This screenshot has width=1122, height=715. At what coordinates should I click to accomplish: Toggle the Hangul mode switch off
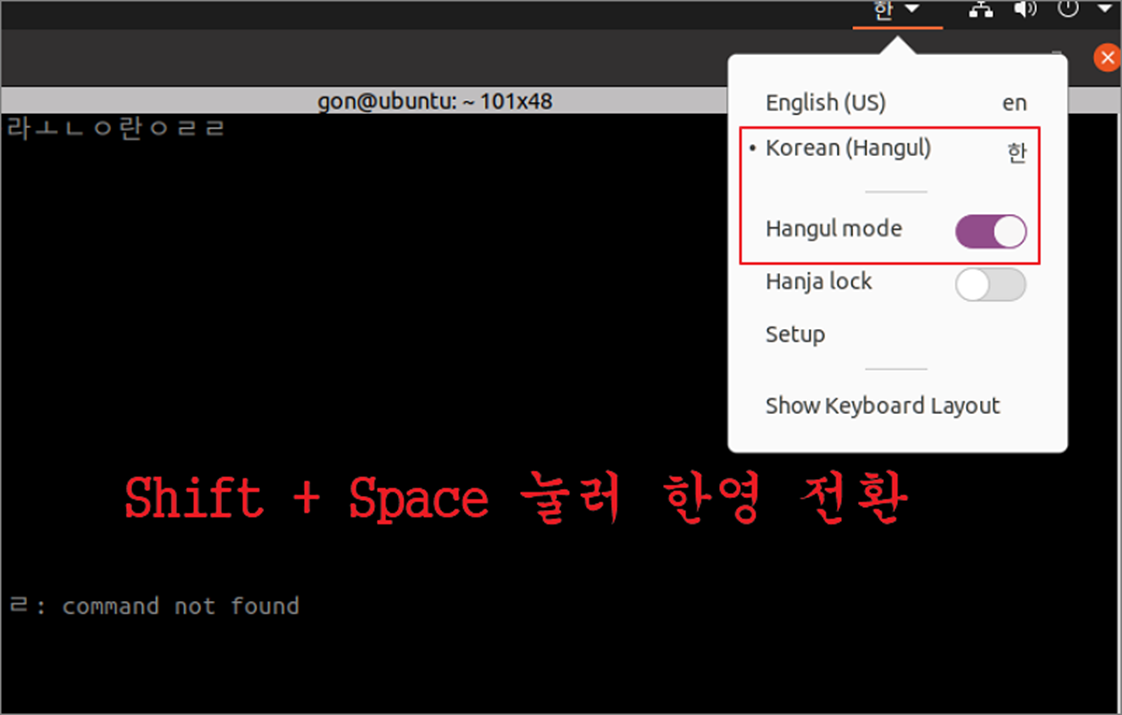click(990, 231)
